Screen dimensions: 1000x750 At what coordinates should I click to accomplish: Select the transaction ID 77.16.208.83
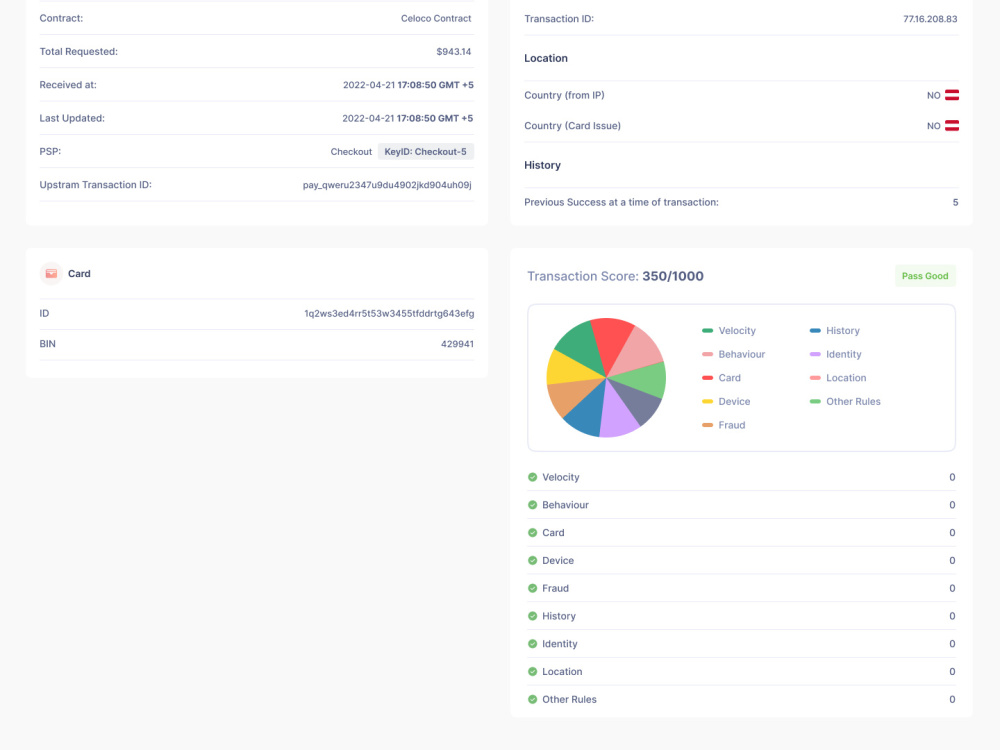(x=930, y=19)
